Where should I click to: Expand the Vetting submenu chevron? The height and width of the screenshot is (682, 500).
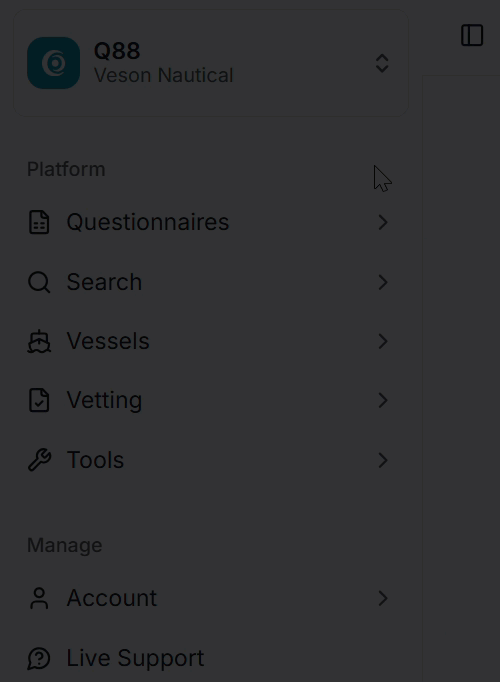pos(383,401)
